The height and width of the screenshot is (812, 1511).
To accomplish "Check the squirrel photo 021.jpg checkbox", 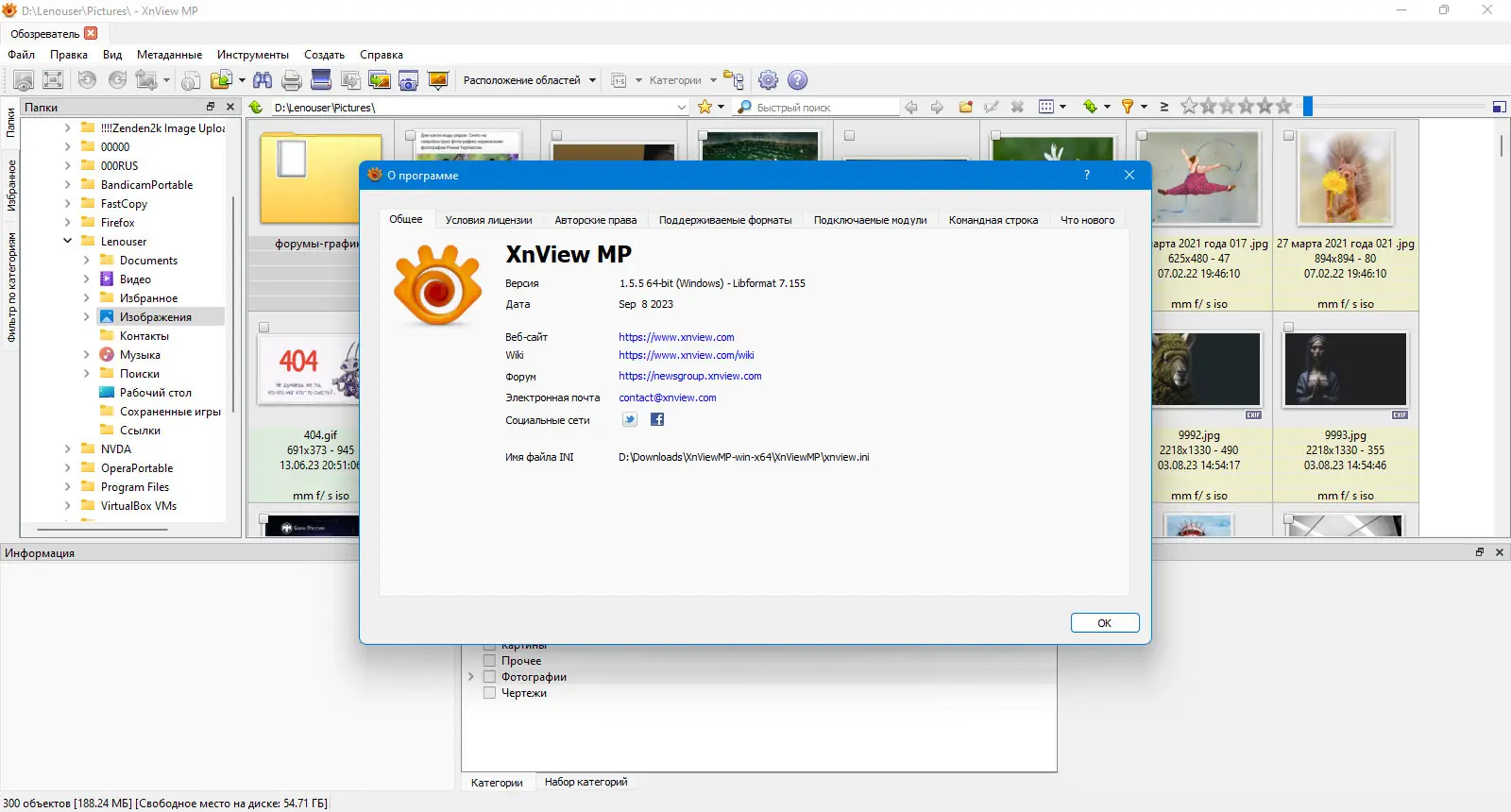I will point(1288,136).
